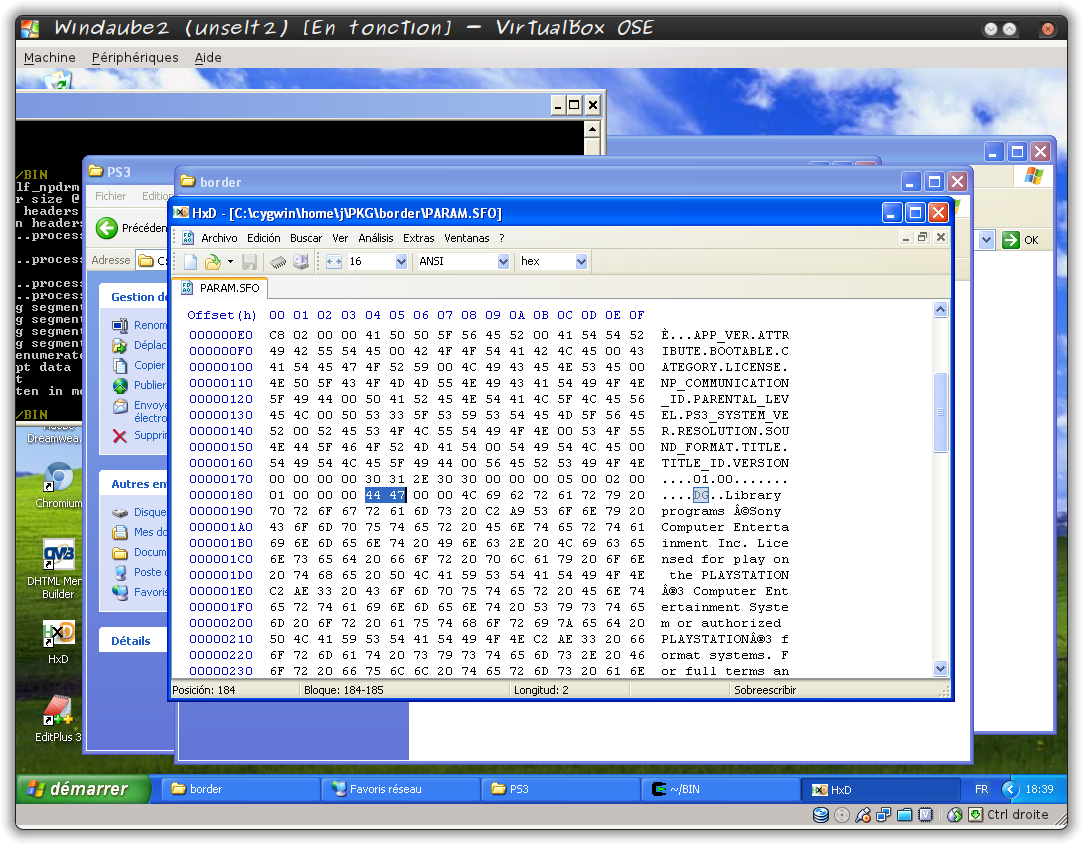Click 'Posición: 184' in status bar

click(204, 690)
